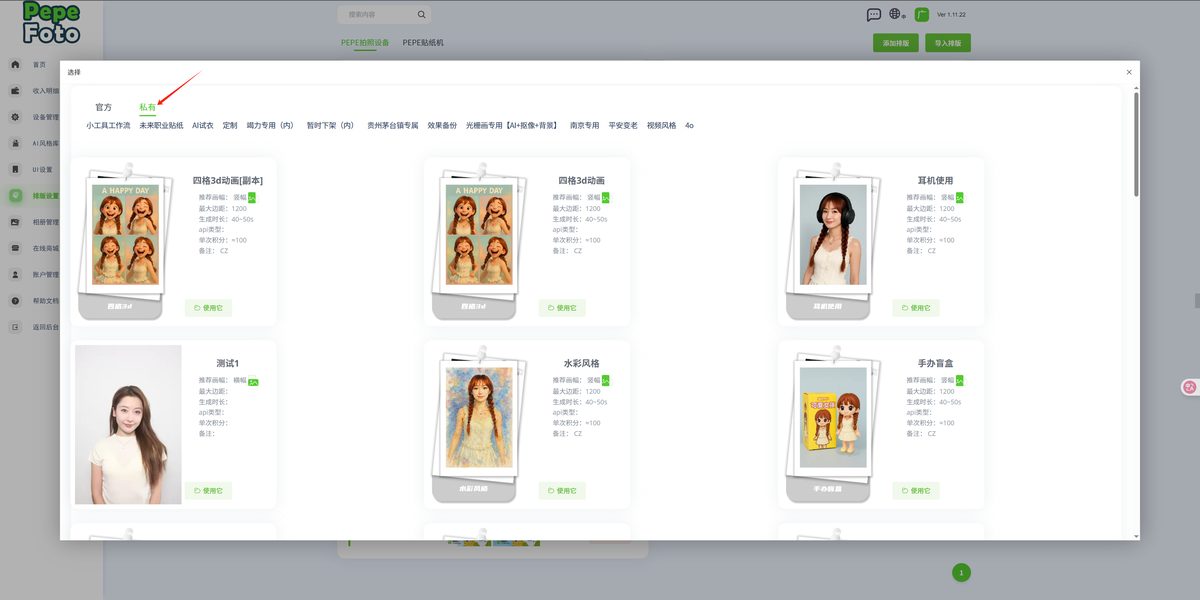
Task: Open the 四格3d动画[副本] photo thumbnail
Action: point(126,235)
